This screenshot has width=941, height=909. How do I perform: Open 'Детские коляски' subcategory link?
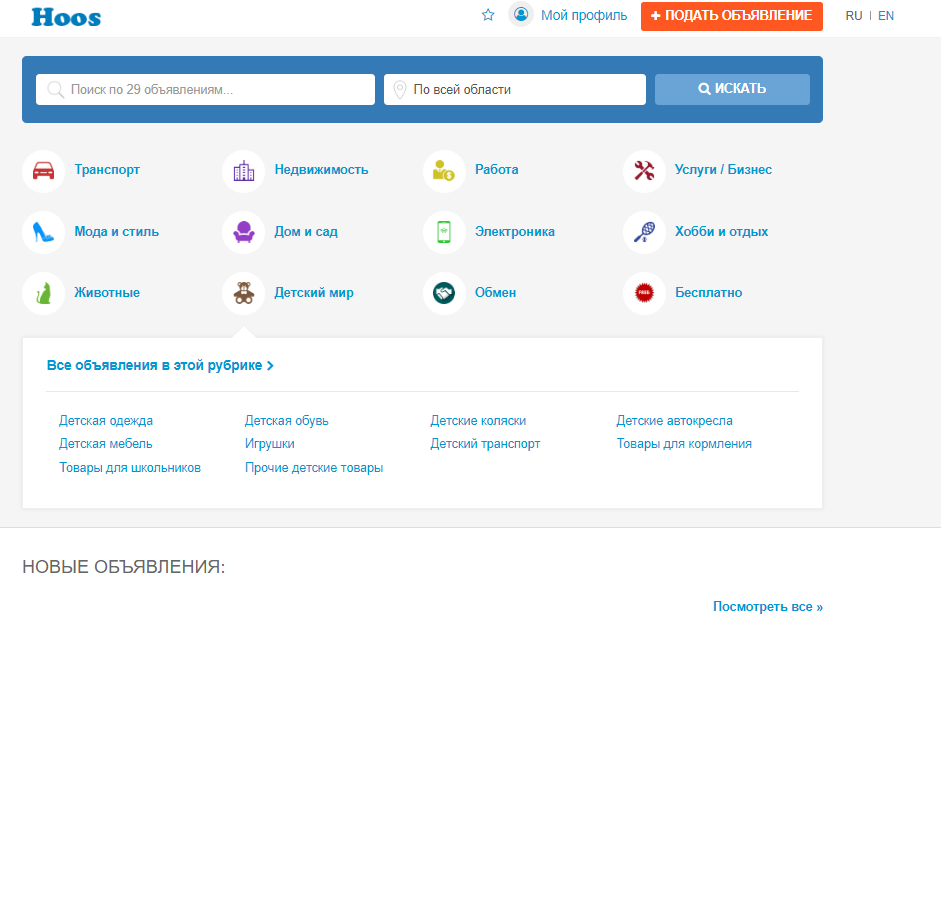point(478,421)
